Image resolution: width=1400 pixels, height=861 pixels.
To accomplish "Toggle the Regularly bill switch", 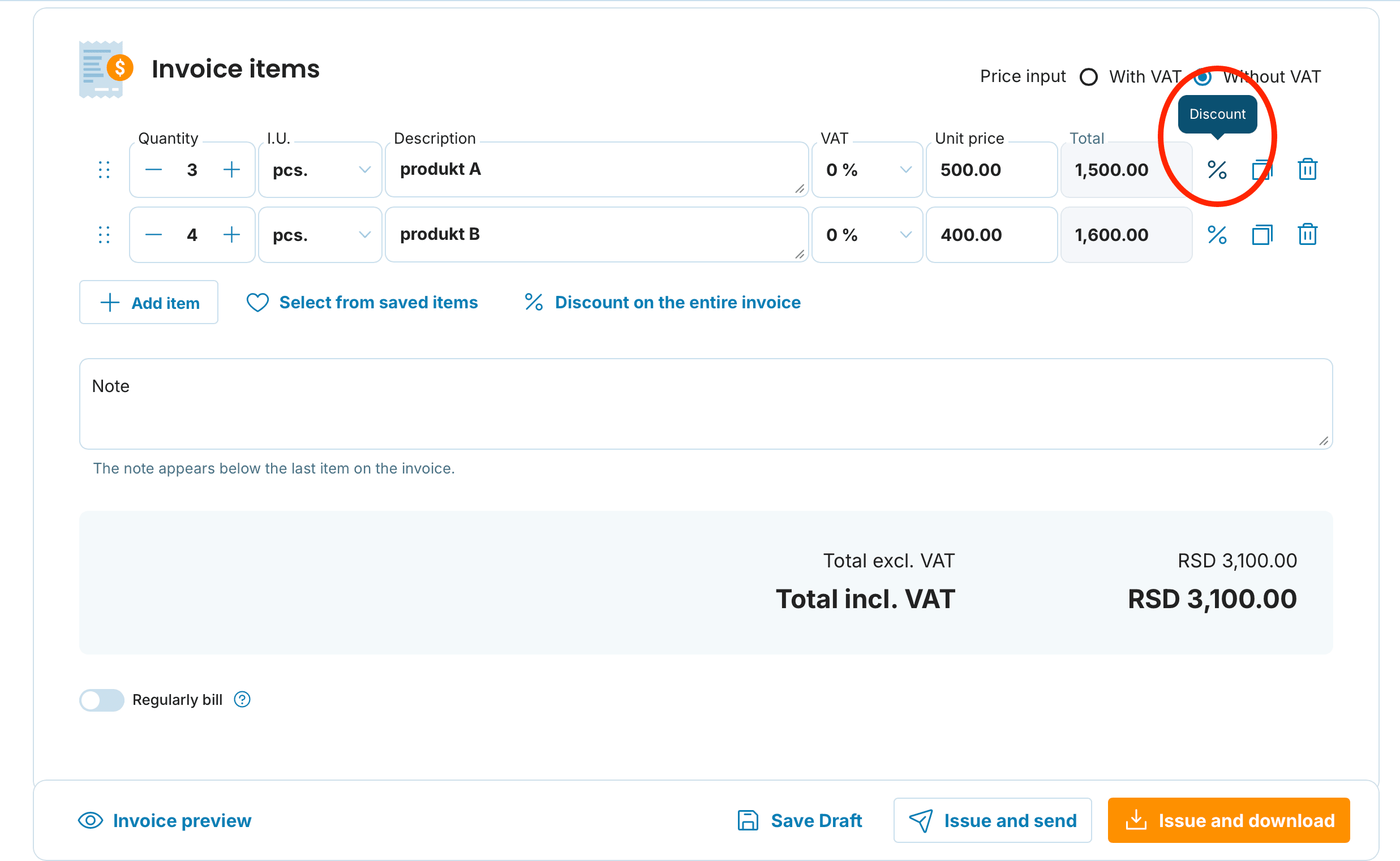I will click(x=101, y=700).
